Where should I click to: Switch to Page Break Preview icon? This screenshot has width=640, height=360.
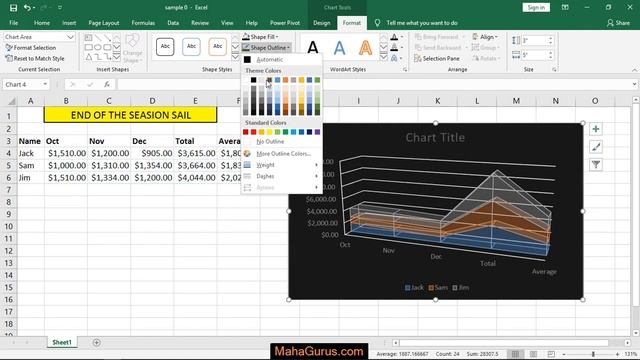point(551,354)
